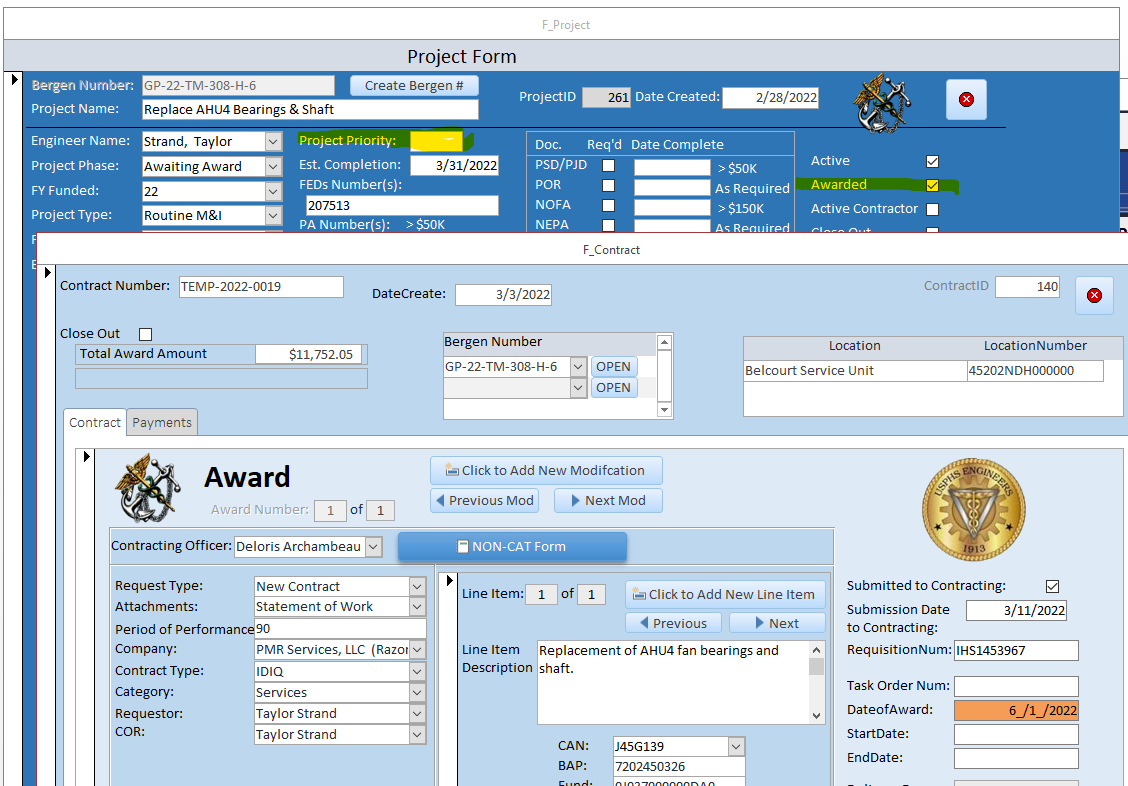Click the USPHS Engineers 1913 gold seal

click(x=973, y=510)
